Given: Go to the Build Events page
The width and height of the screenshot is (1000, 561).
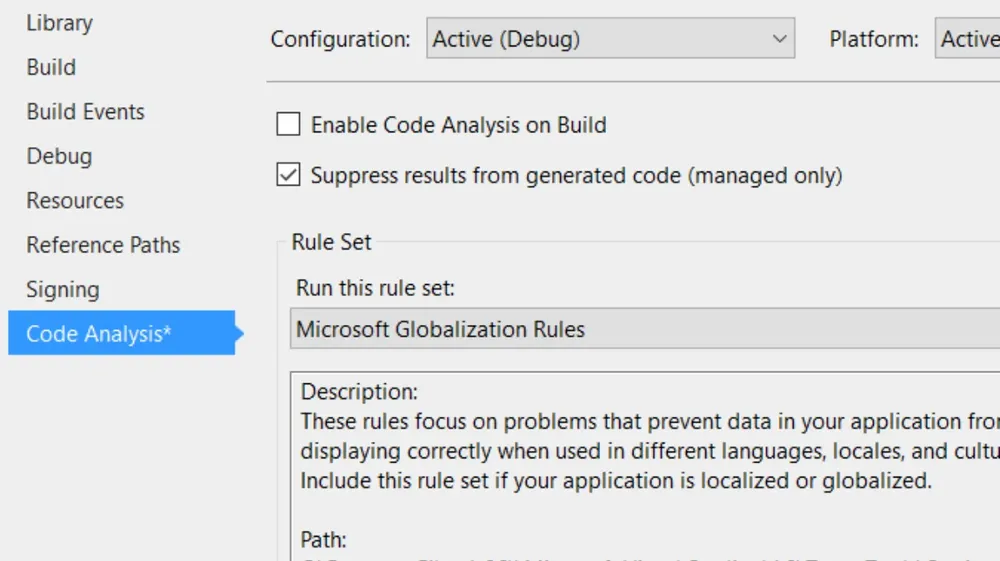Looking at the screenshot, I should pos(85,112).
